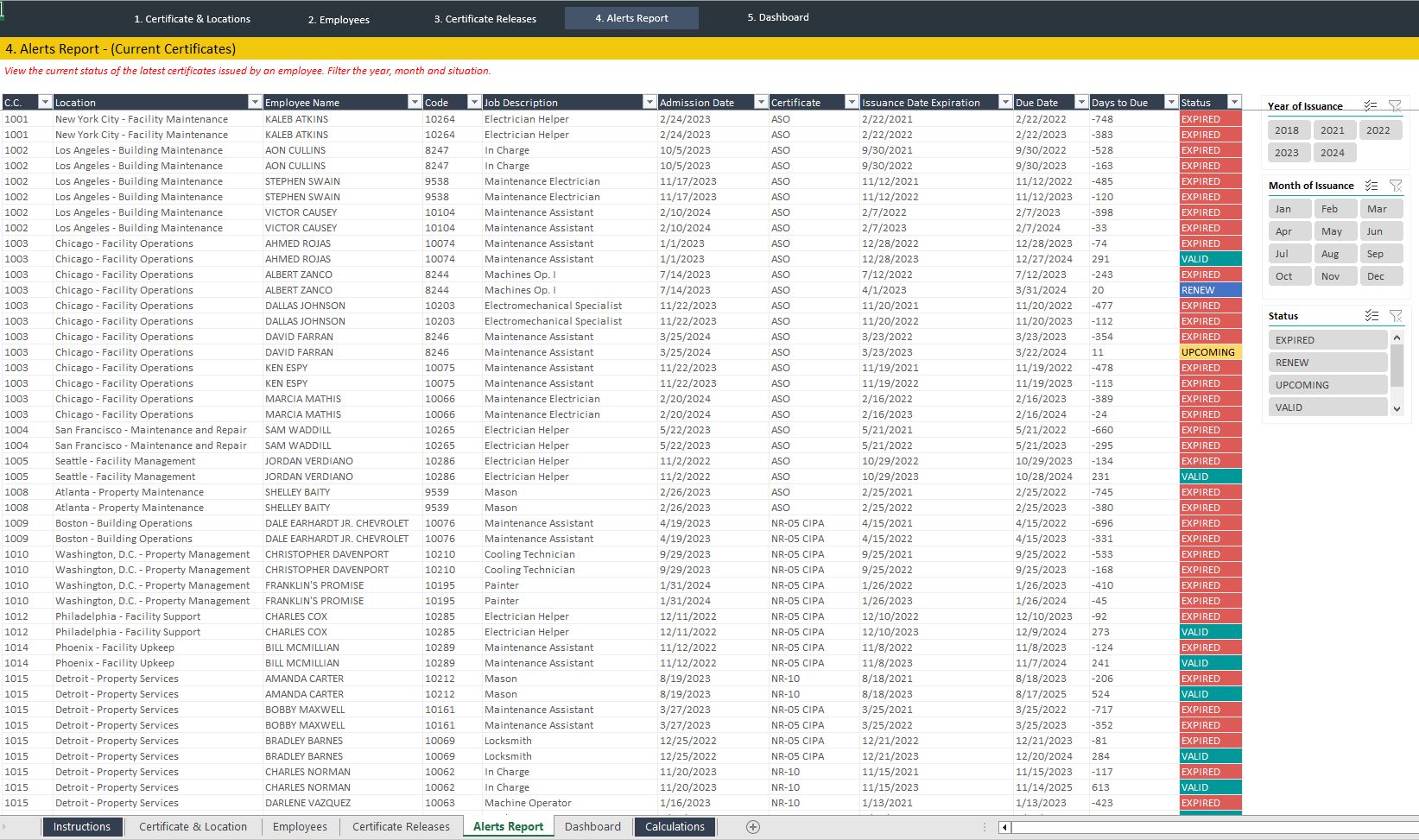This screenshot has width=1419, height=840.
Task: Open Due Date column filter dropdown
Action: click(x=1081, y=102)
